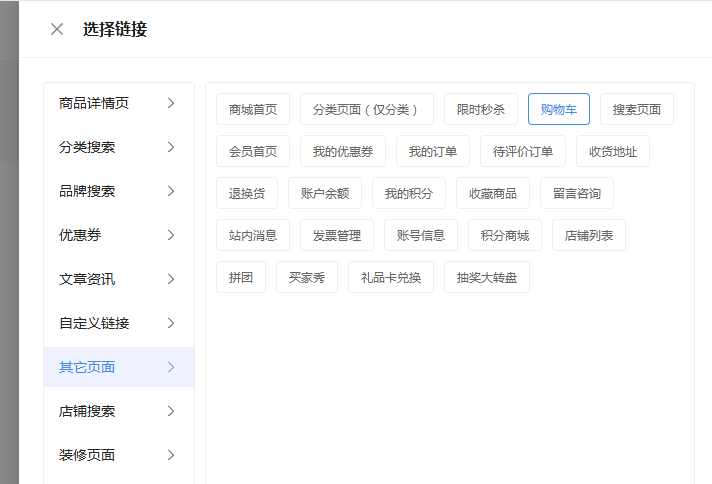
Task: Expand the chevron next to 商品详情页
Action: click(x=171, y=103)
